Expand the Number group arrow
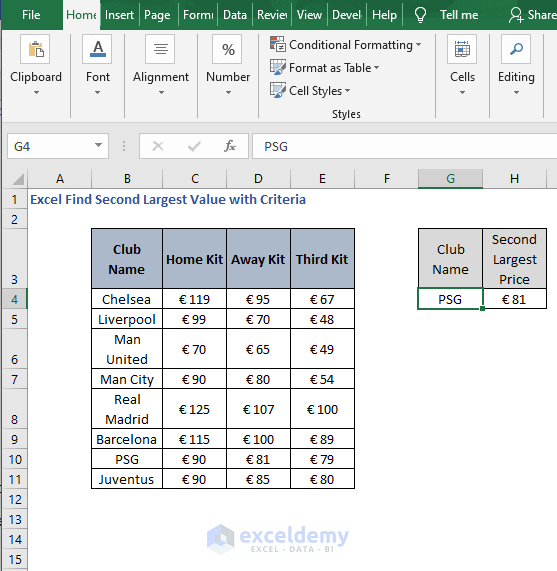The image size is (557, 571). coord(228,92)
